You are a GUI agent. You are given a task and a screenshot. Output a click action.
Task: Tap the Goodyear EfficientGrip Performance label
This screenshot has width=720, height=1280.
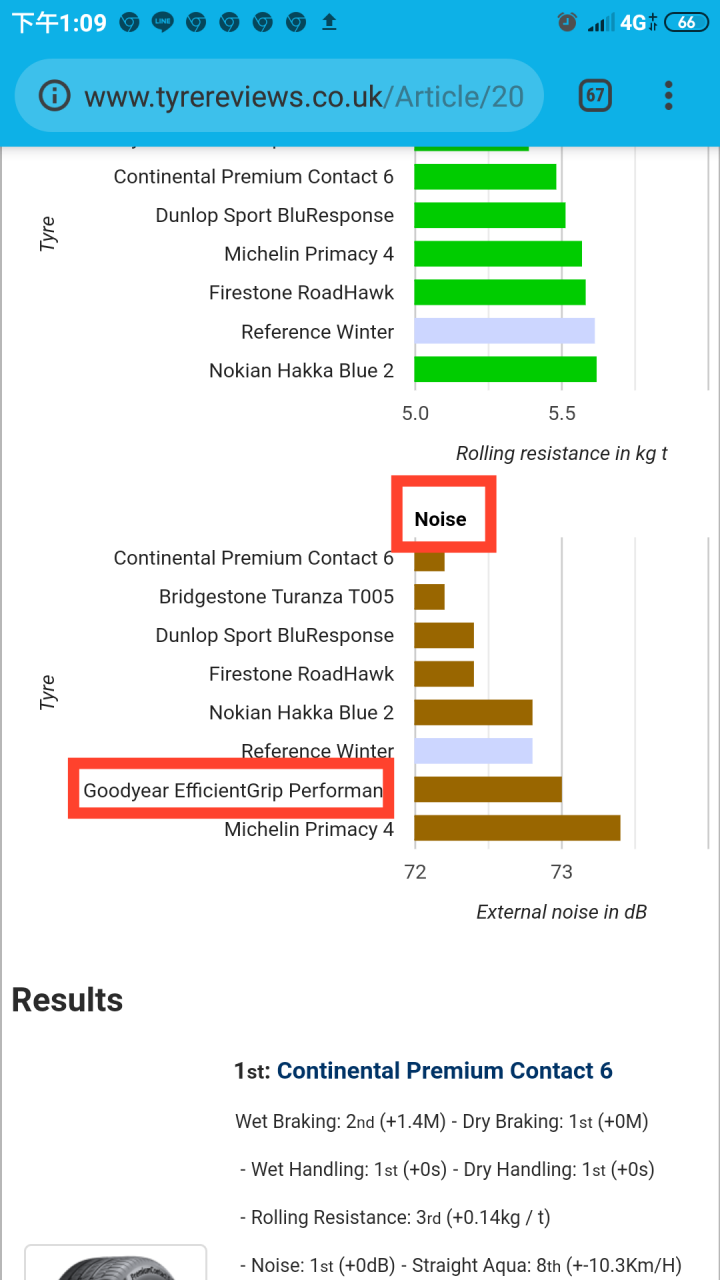coord(233,790)
